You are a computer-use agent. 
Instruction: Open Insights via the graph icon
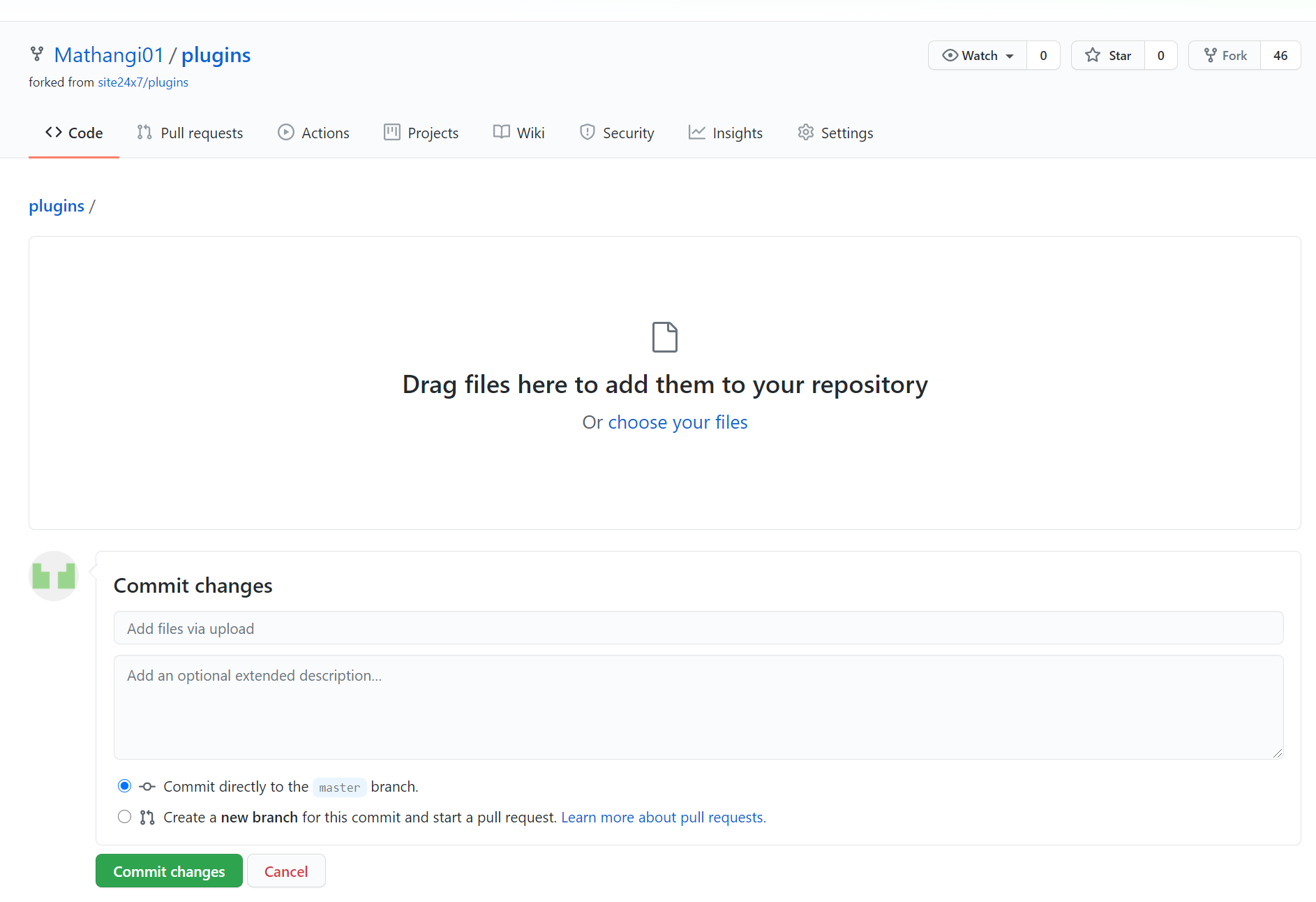click(696, 133)
